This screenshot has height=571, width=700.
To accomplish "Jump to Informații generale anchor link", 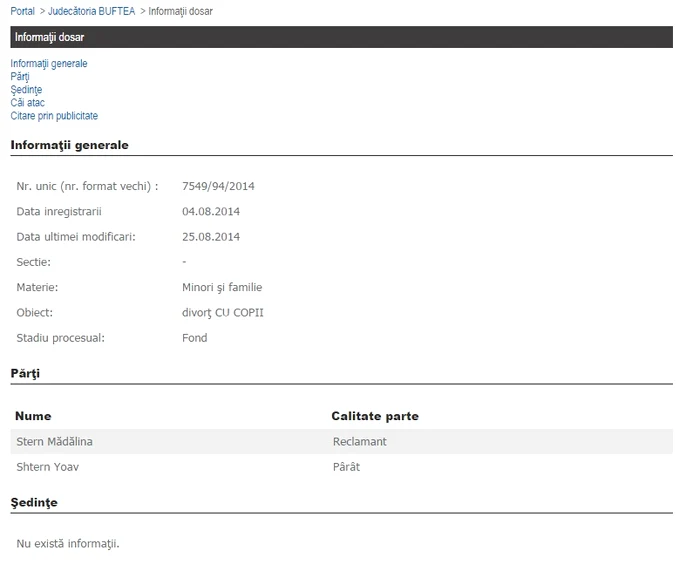I will tap(49, 64).
